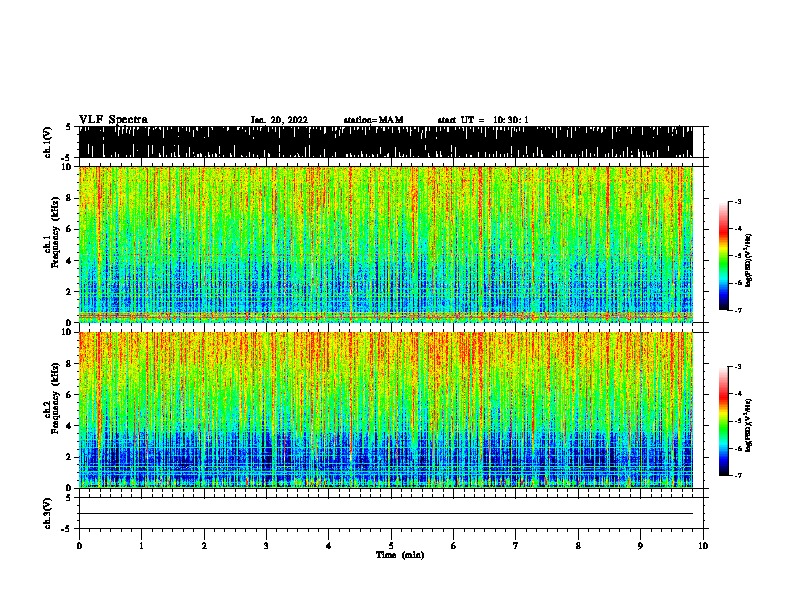Viewport: 792px width, 612px height.
Task: Click the "5" tick on ch.1(V) axis
Action: click(69, 127)
